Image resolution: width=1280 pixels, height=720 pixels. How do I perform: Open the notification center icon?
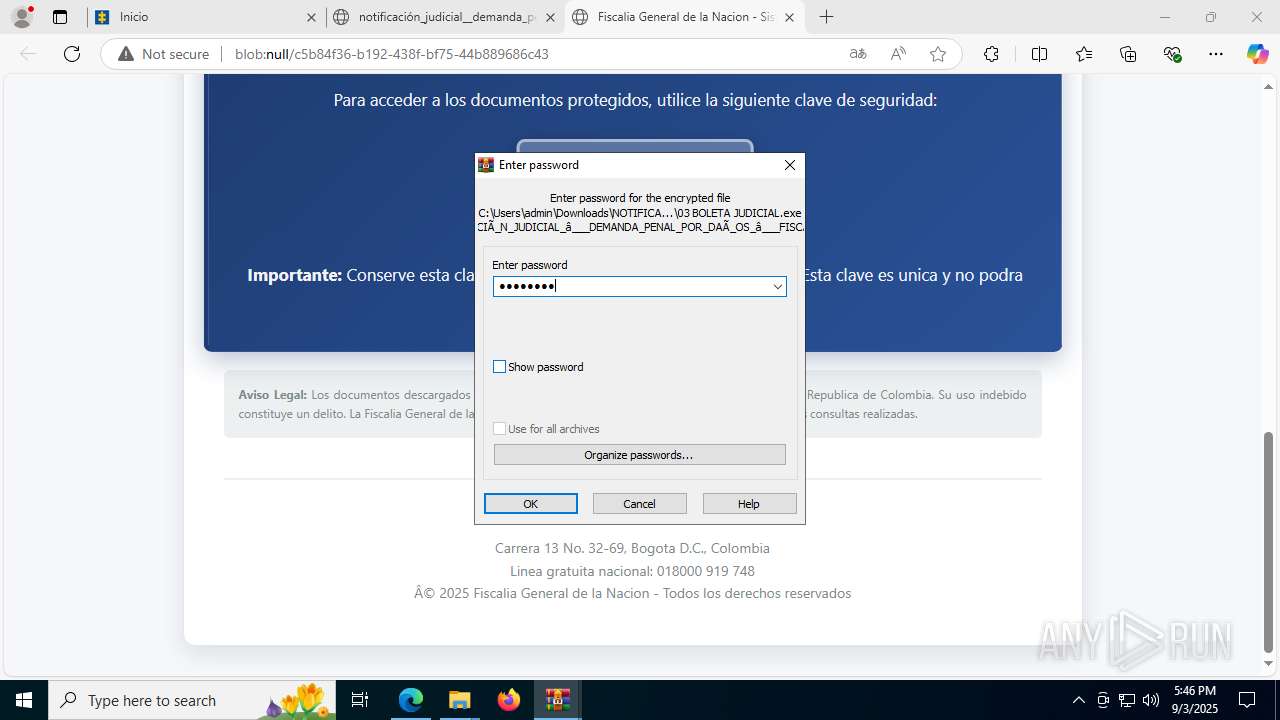coord(1247,700)
